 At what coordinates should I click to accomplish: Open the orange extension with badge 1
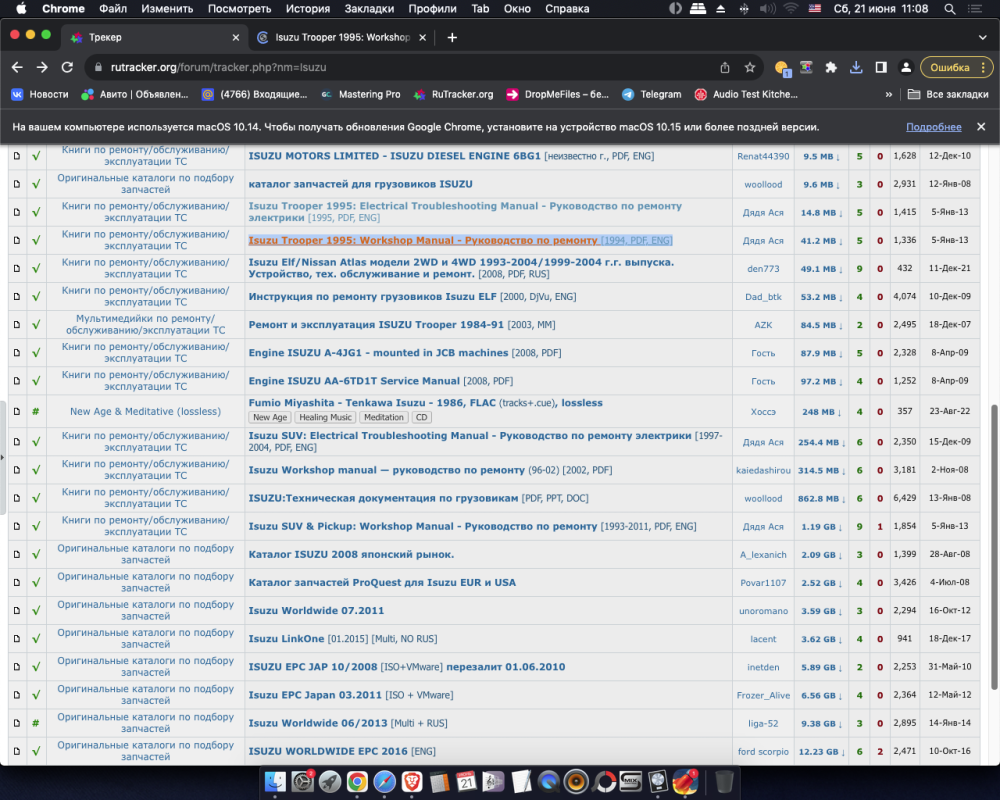coord(782,68)
